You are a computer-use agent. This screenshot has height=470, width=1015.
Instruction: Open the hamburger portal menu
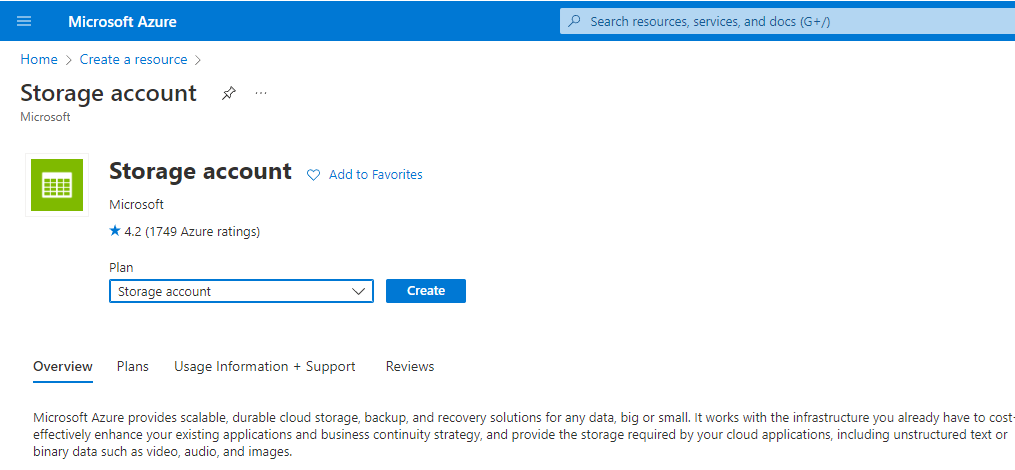pos(24,21)
